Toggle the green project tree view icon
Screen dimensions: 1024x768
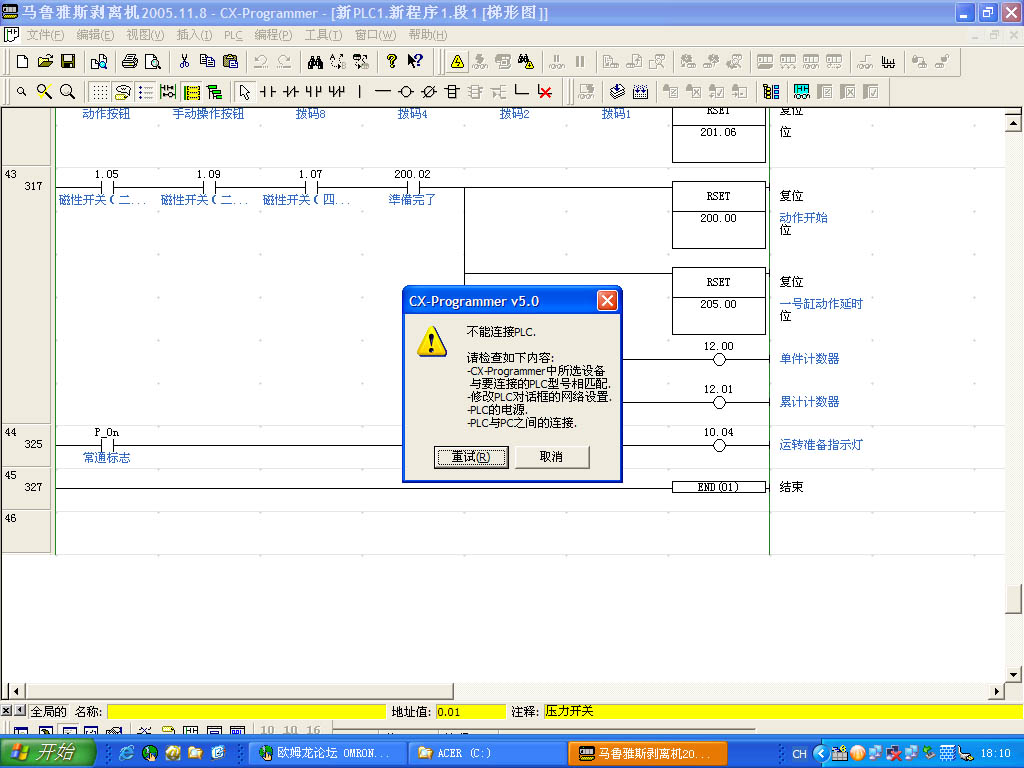click(214, 91)
